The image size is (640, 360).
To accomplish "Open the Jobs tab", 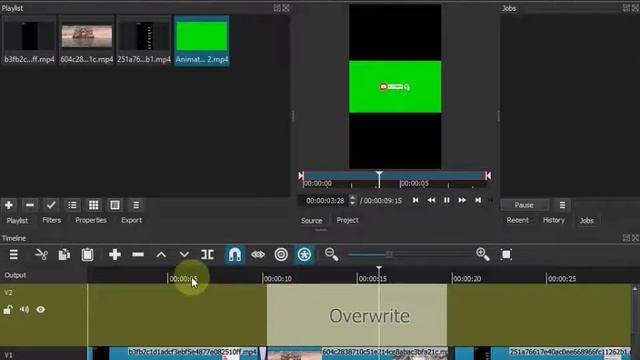I will pos(587,220).
